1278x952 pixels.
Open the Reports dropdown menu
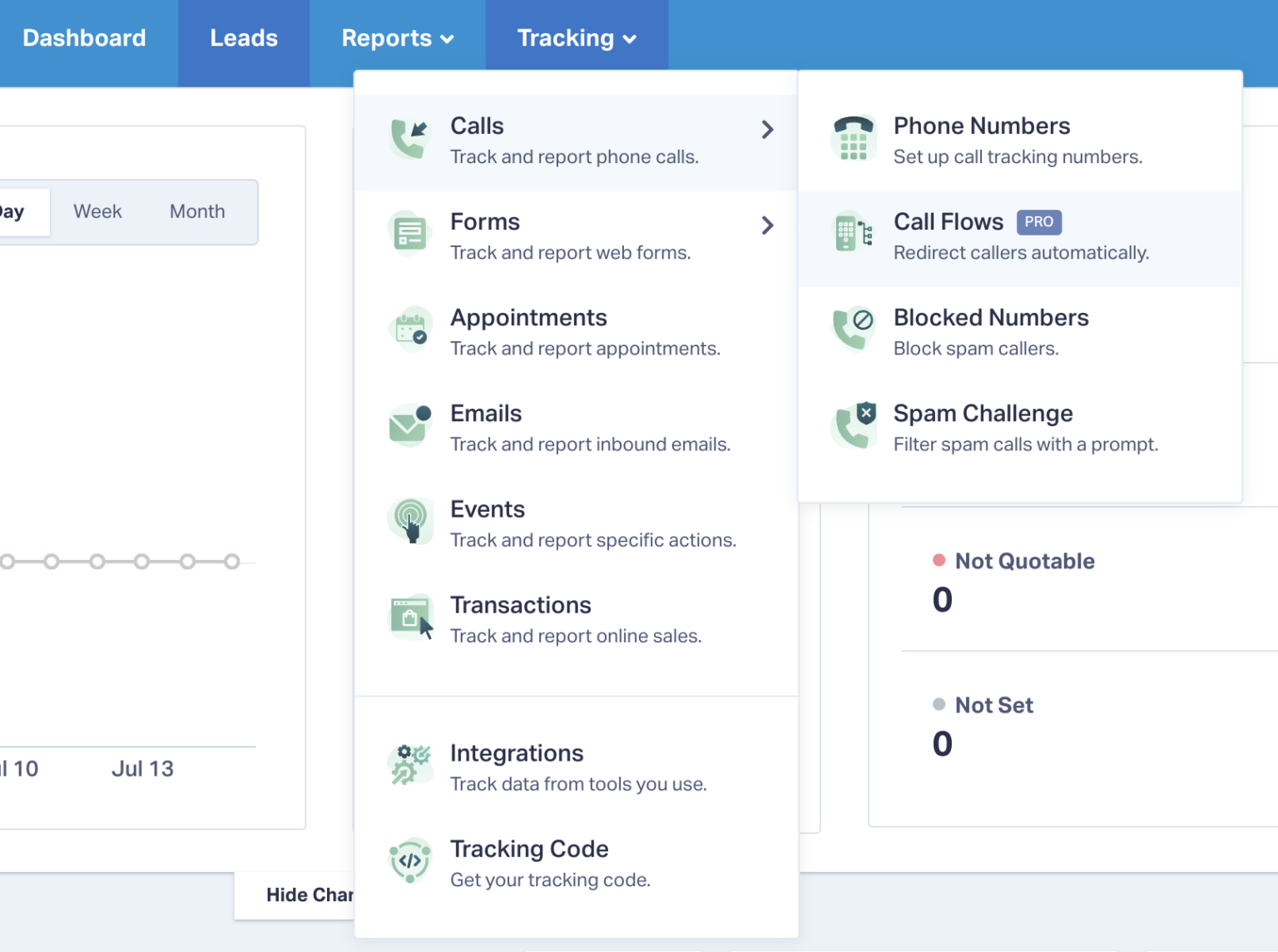pyautogui.click(x=396, y=37)
